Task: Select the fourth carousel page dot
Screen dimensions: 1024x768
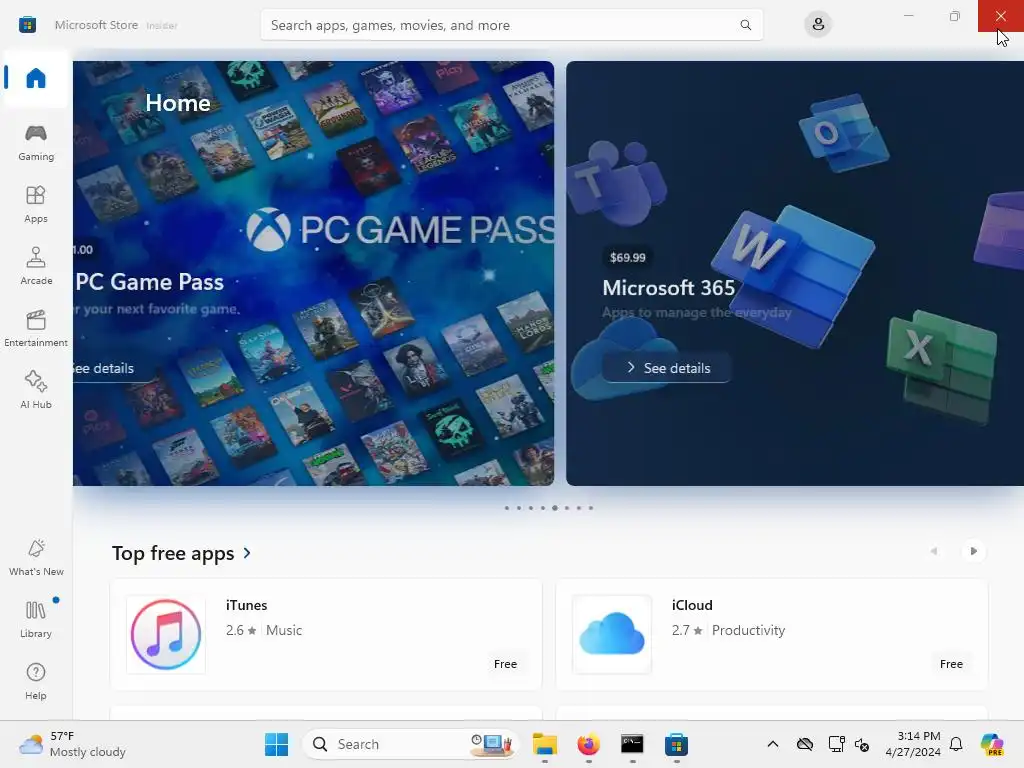Action: [543, 508]
